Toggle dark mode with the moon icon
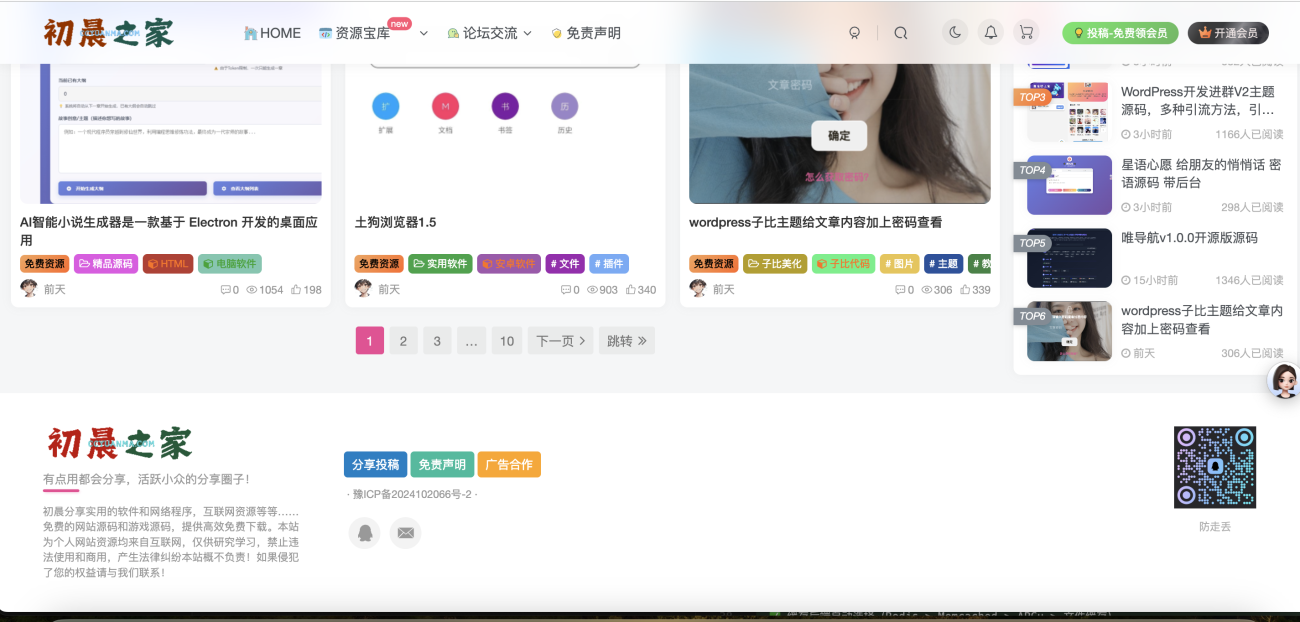 [955, 33]
